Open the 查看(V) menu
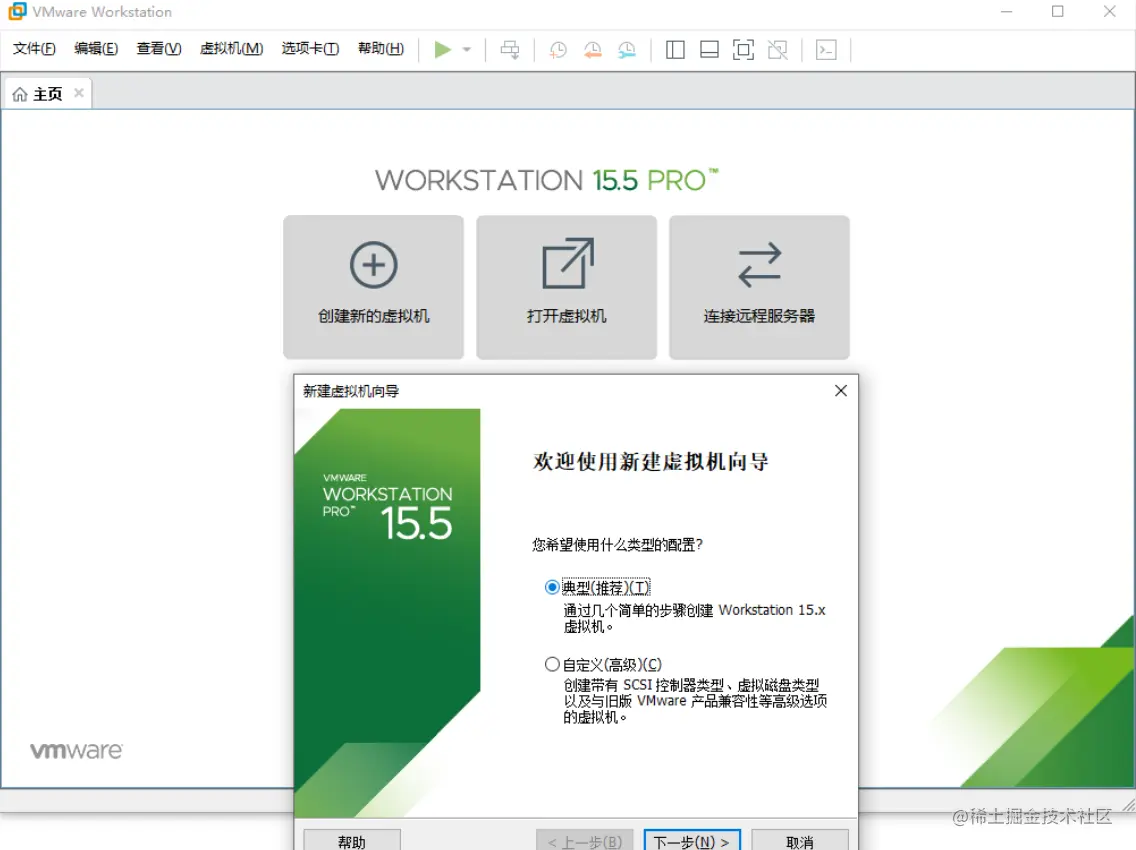Viewport: 1136px width, 850px height. coord(159,49)
